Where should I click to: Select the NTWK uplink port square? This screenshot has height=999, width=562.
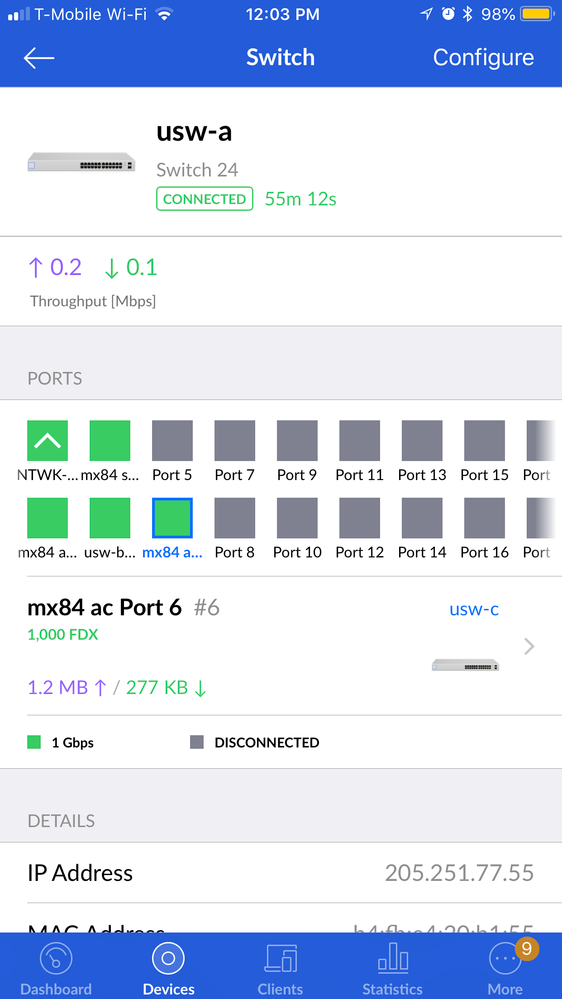[x=47, y=440]
